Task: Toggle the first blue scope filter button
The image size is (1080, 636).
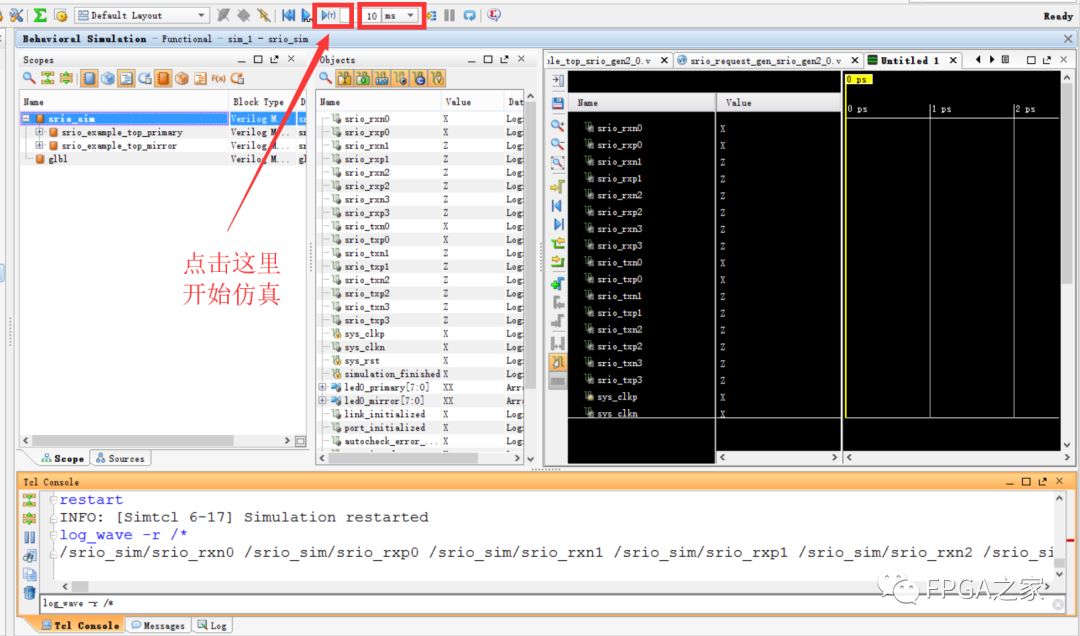Action: pyautogui.click(x=89, y=79)
